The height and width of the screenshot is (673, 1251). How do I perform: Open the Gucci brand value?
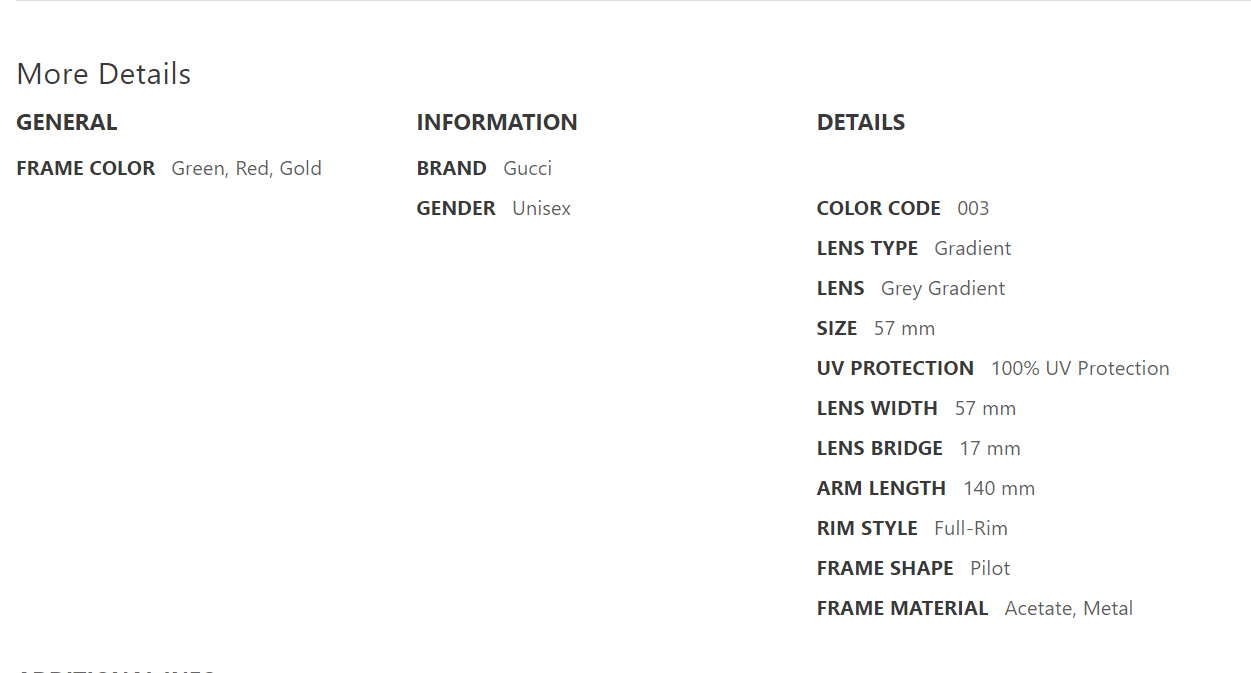click(527, 168)
